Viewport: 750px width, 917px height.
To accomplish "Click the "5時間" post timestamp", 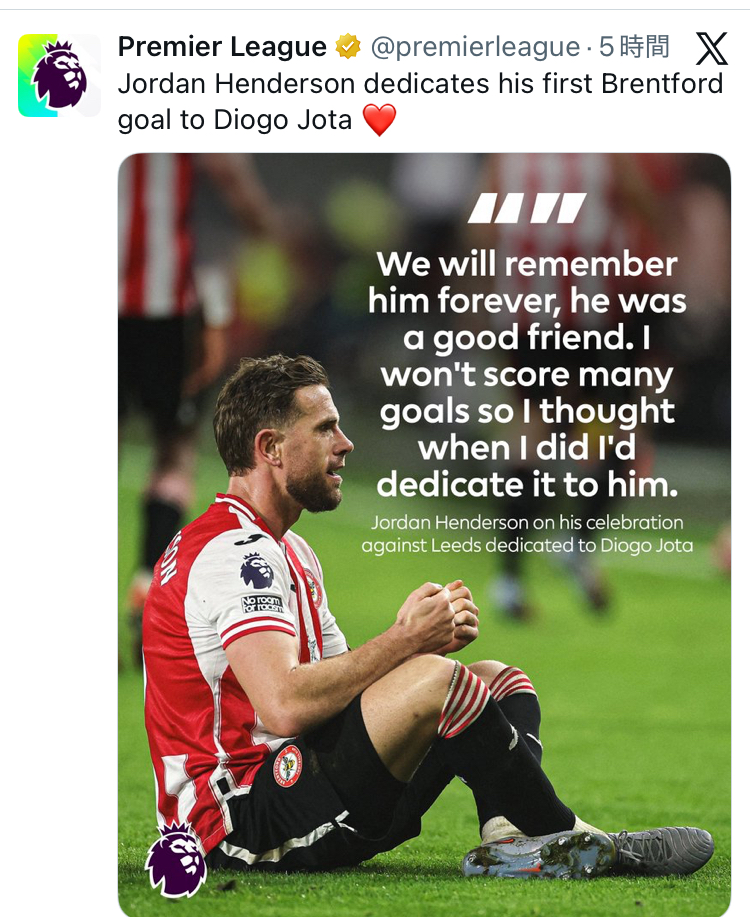I will tap(634, 47).
